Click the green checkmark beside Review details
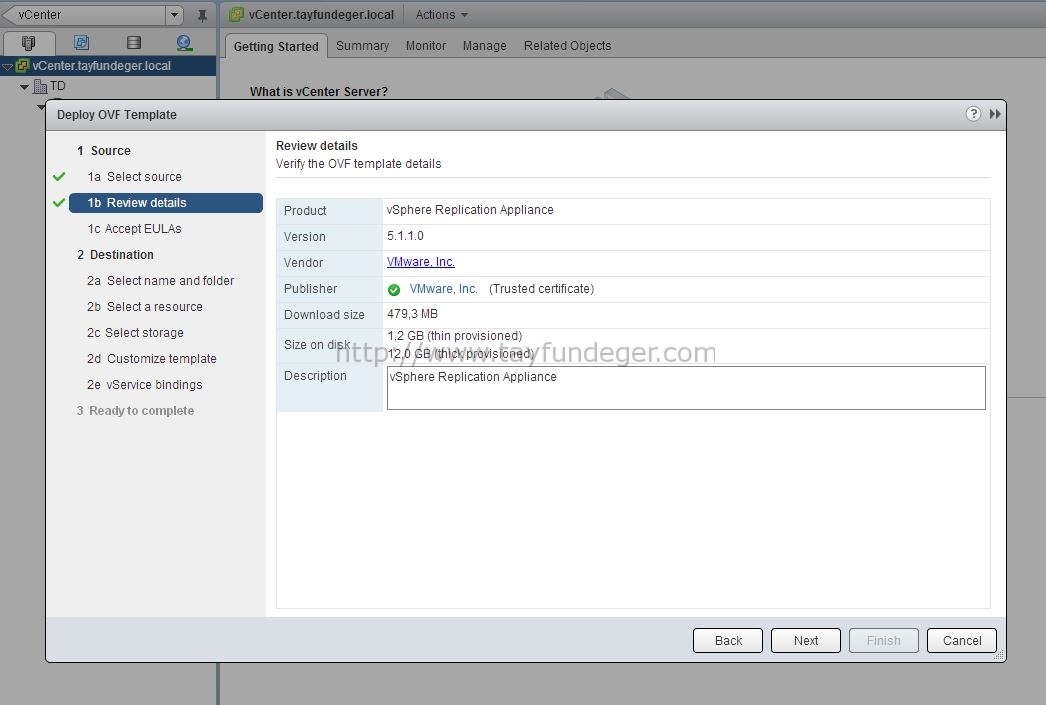 (x=59, y=202)
